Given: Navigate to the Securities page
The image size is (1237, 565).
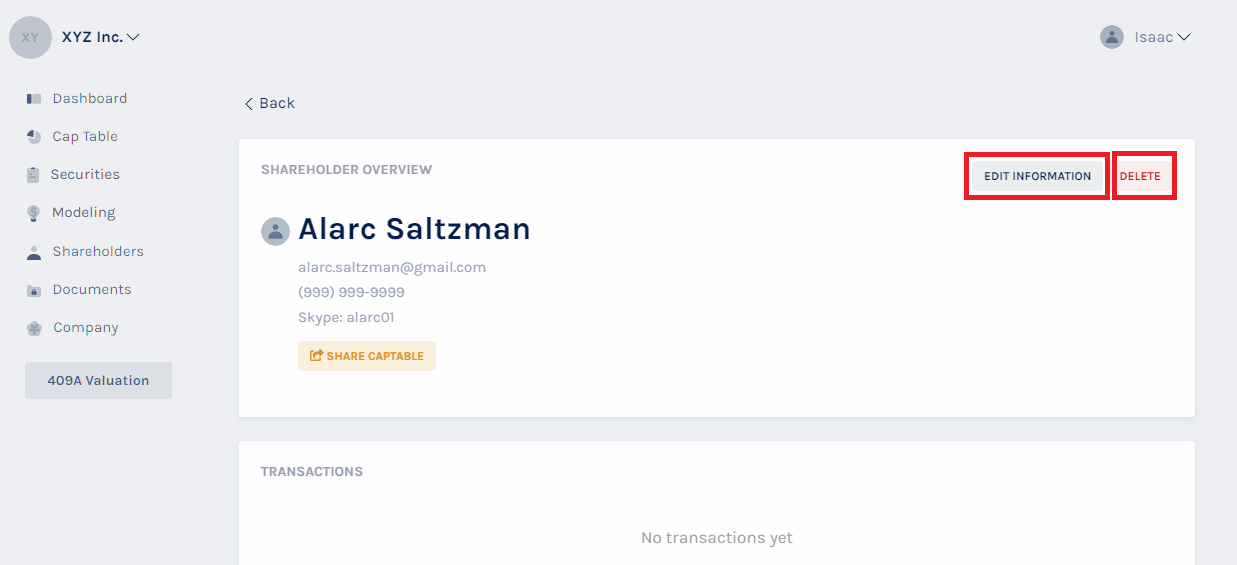Looking at the screenshot, I should [85, 175].
